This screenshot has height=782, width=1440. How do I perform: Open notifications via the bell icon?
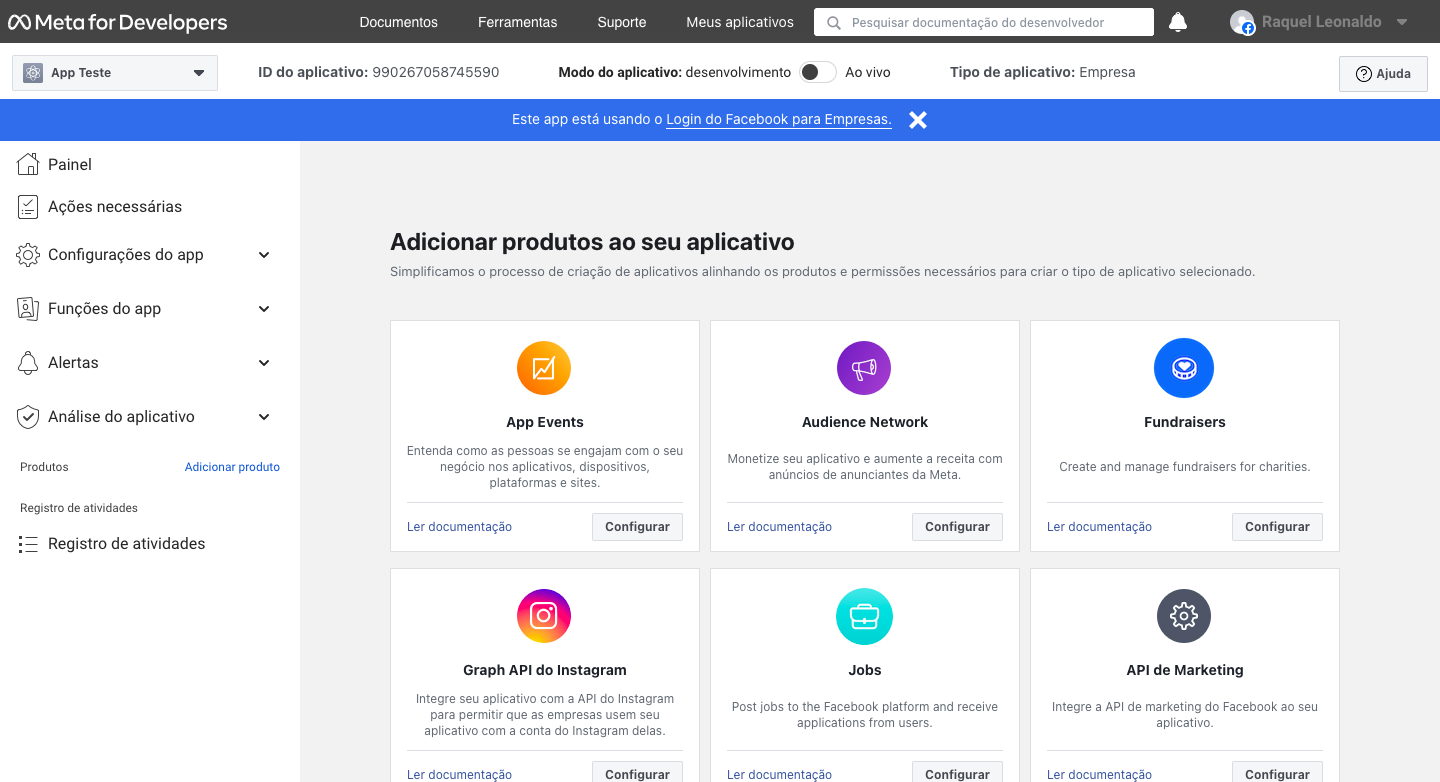[1177, 21]
